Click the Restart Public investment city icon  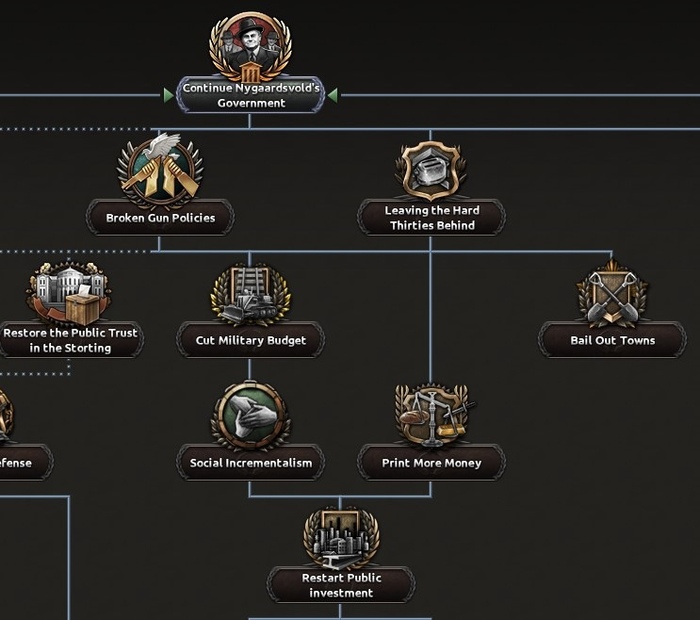341,538
